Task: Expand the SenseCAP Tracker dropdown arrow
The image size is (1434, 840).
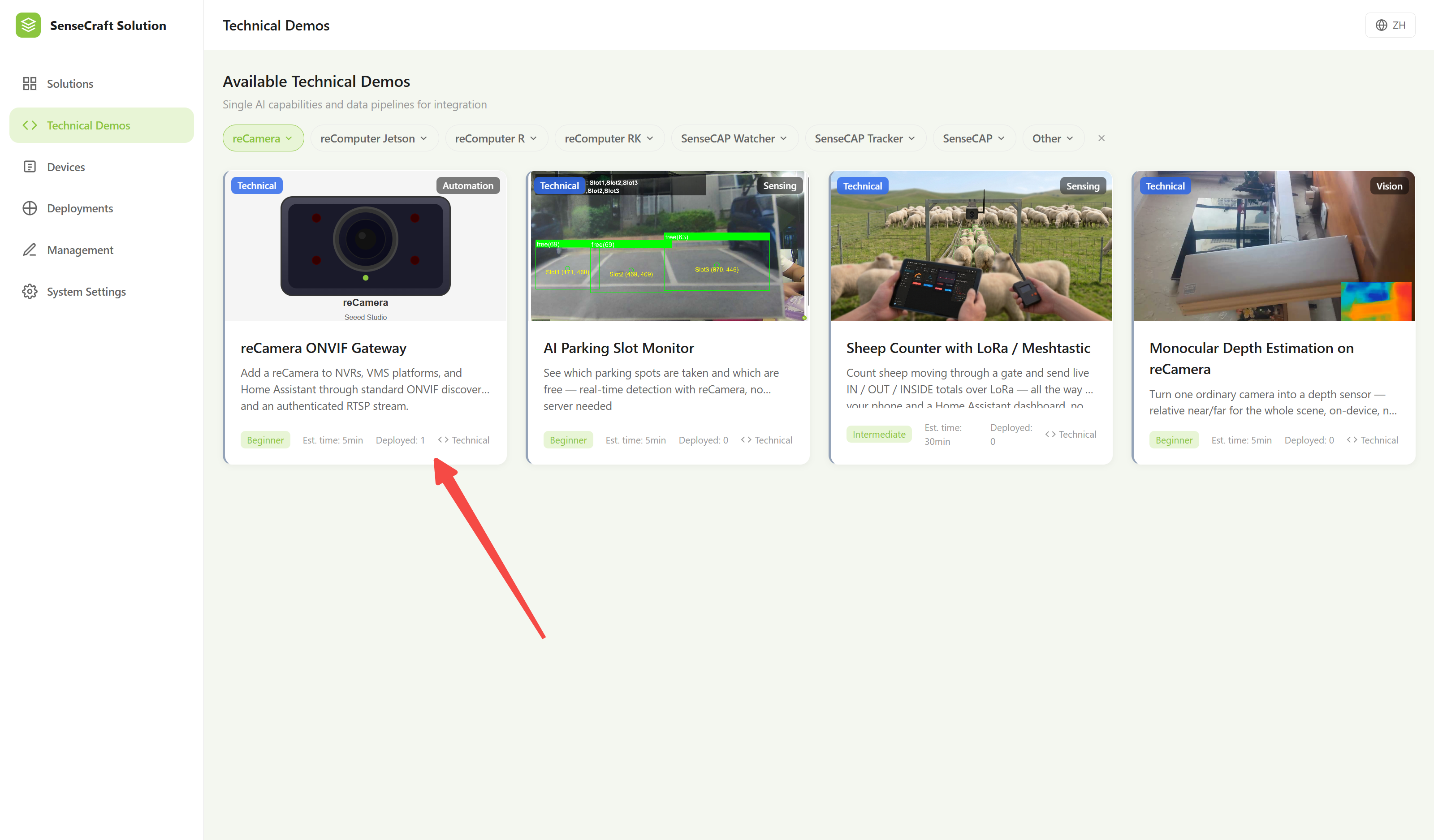Action: tap(911, 138)
